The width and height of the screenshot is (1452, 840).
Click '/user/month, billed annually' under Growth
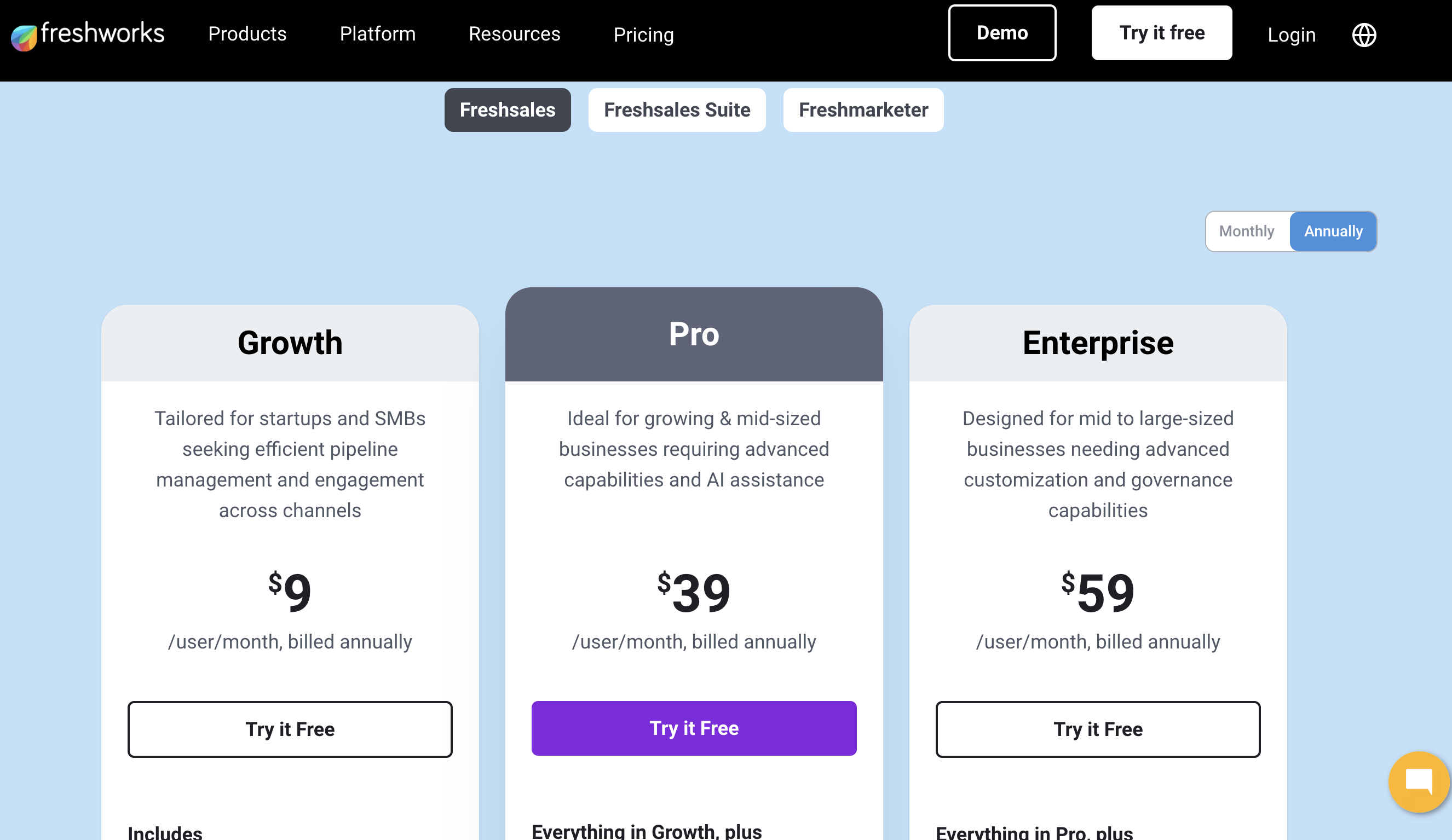290,641
